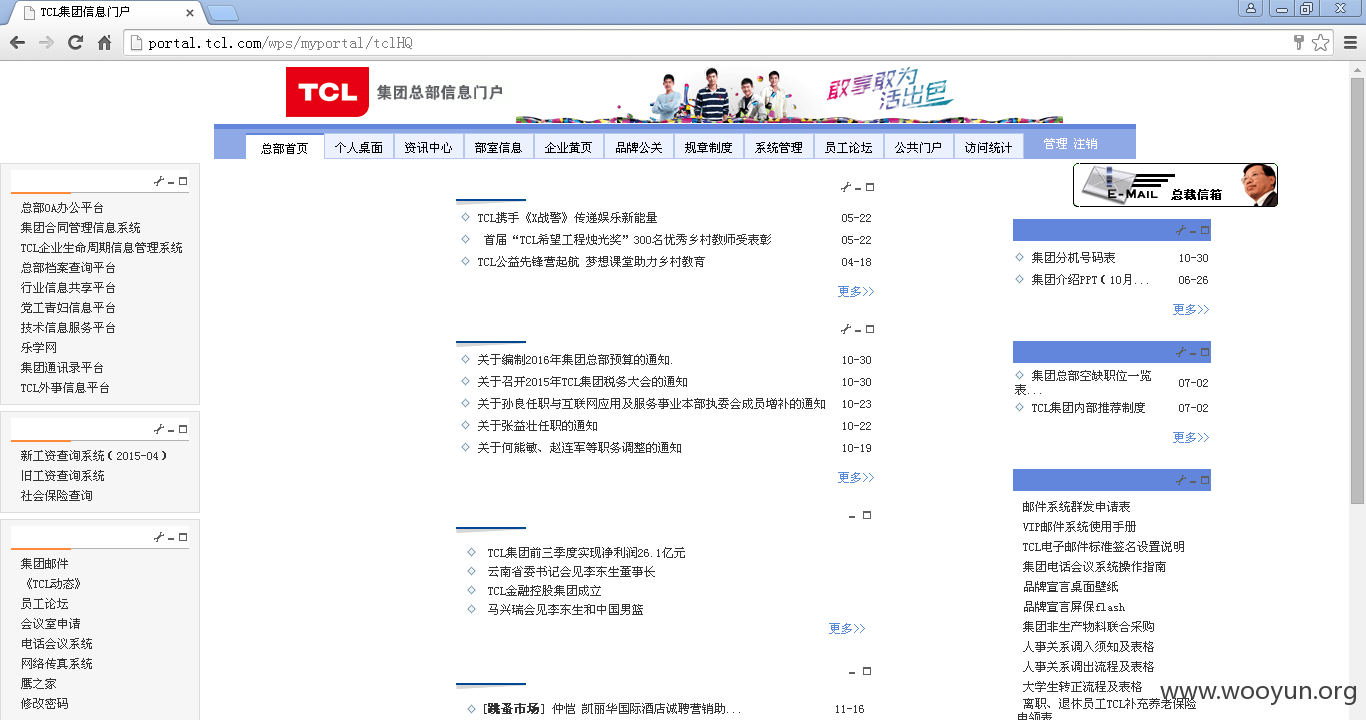Click the browser Forward arrow
Image resolution: width=1366 pixels, height=720 pixels.
tap(46, 42)
